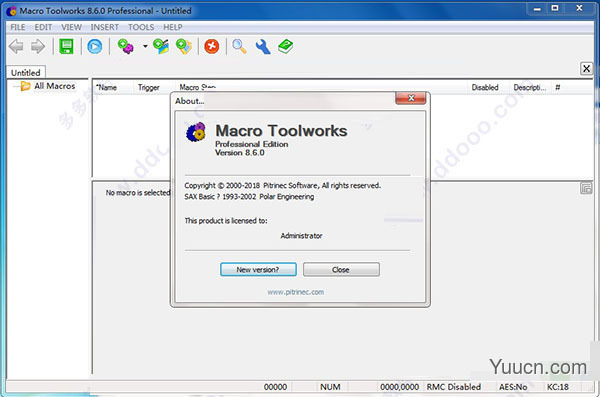Click the NUM status bar indicator
The width and height of the screenshot is (600, 397).
click(x=330, y=387)
